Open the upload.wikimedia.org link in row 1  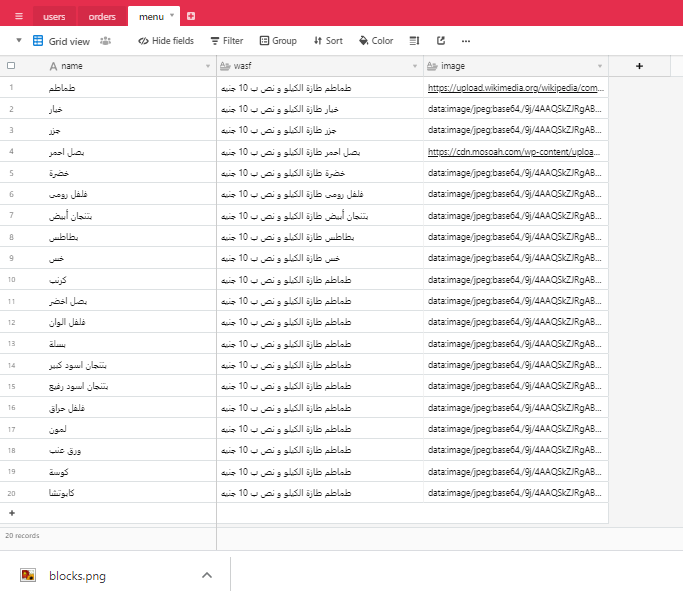[x=516, y=88]
